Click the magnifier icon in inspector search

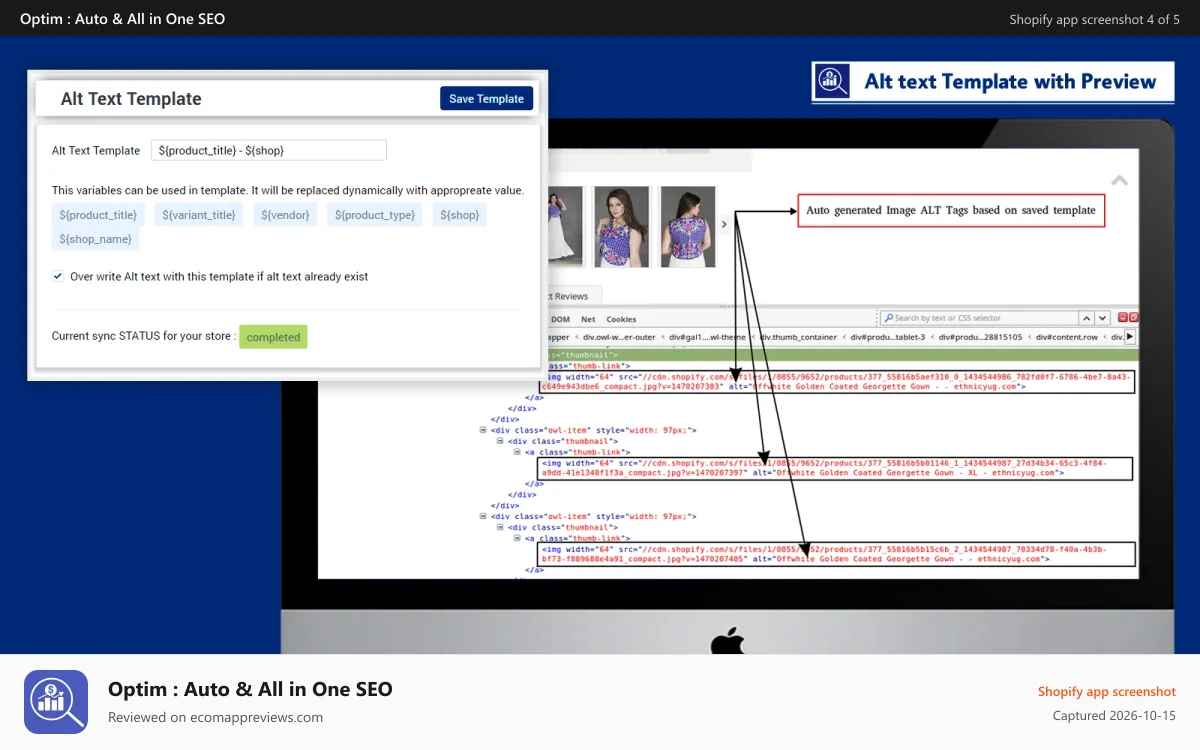[x=887, y=318]
